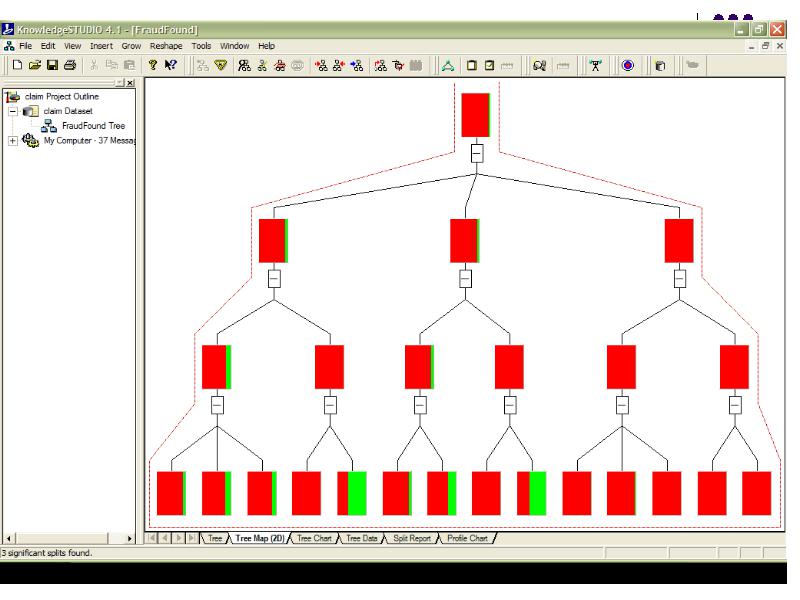This screenshot has width=800, height=600.
Task: Open Help with yellow question mark icon
Action: coord(152,65)
